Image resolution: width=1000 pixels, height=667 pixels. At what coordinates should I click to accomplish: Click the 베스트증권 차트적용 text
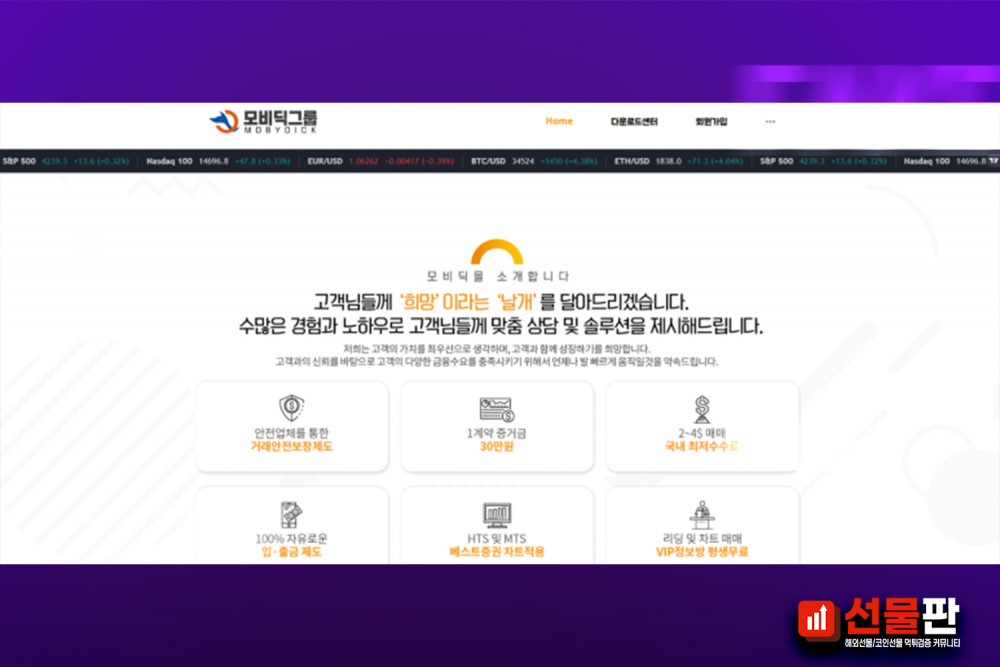pos(496,551)
